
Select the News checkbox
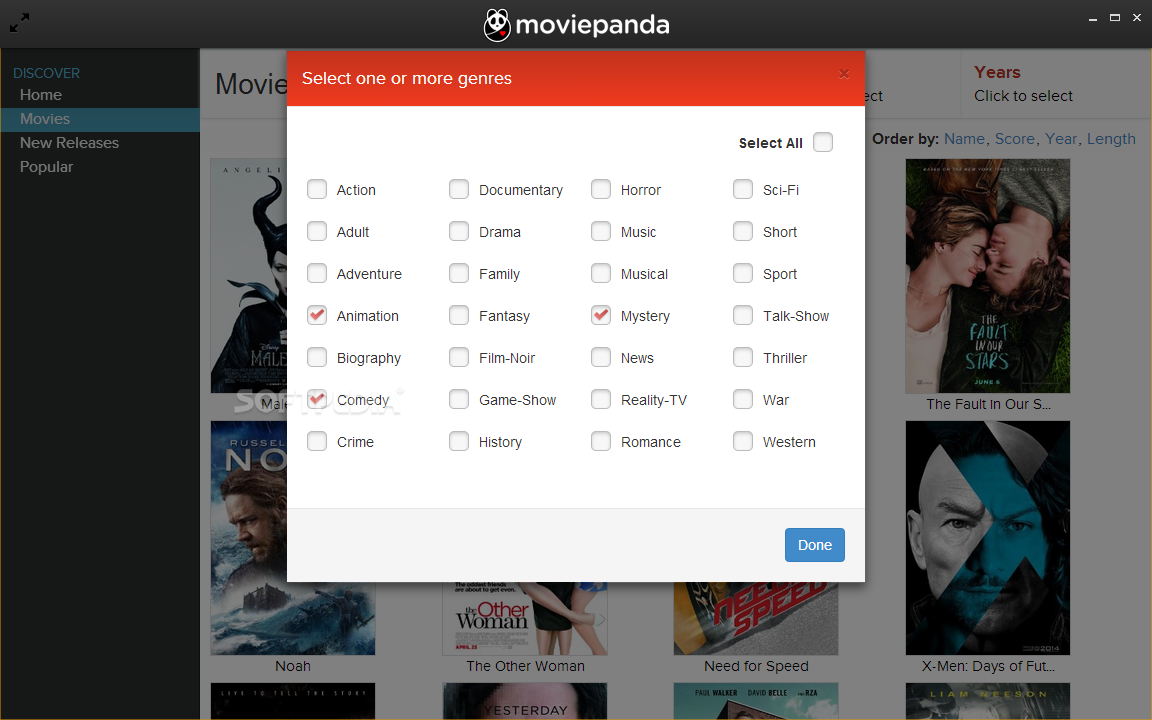pos(601,356)
